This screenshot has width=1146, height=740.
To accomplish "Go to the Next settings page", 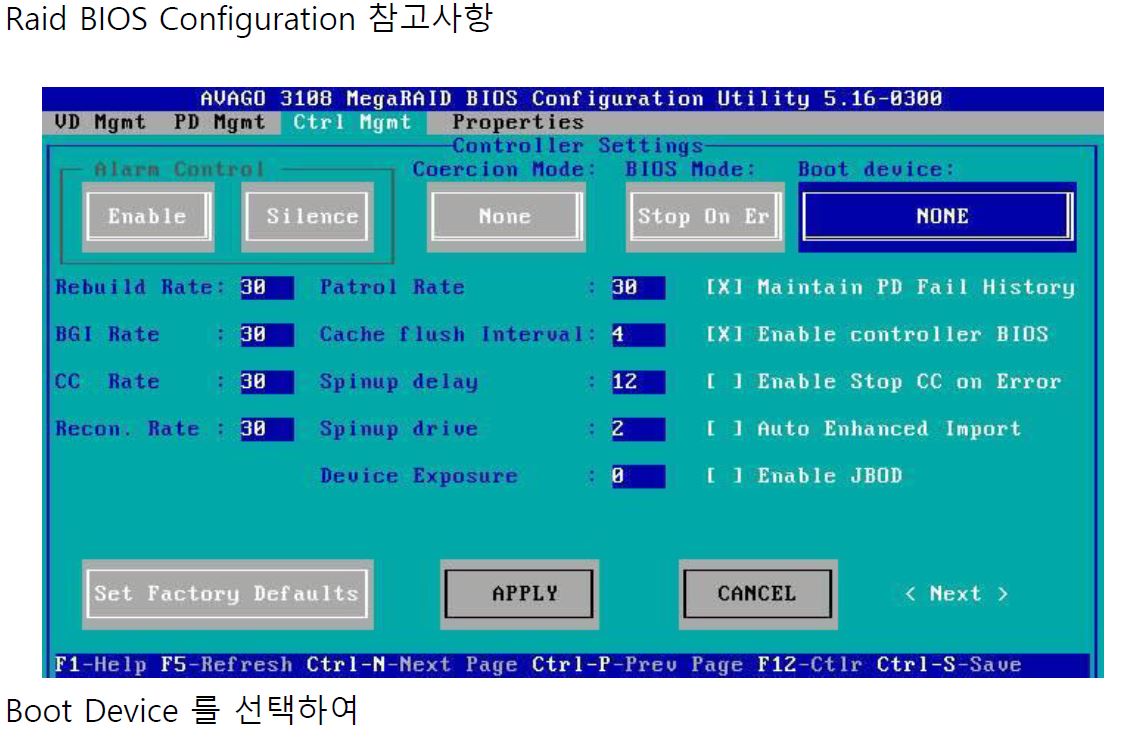I will pos(955,594).
